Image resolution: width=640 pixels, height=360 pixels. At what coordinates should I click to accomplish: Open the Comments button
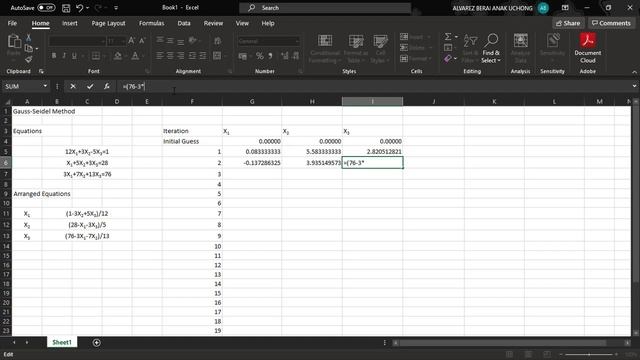[x=611, y=23]
